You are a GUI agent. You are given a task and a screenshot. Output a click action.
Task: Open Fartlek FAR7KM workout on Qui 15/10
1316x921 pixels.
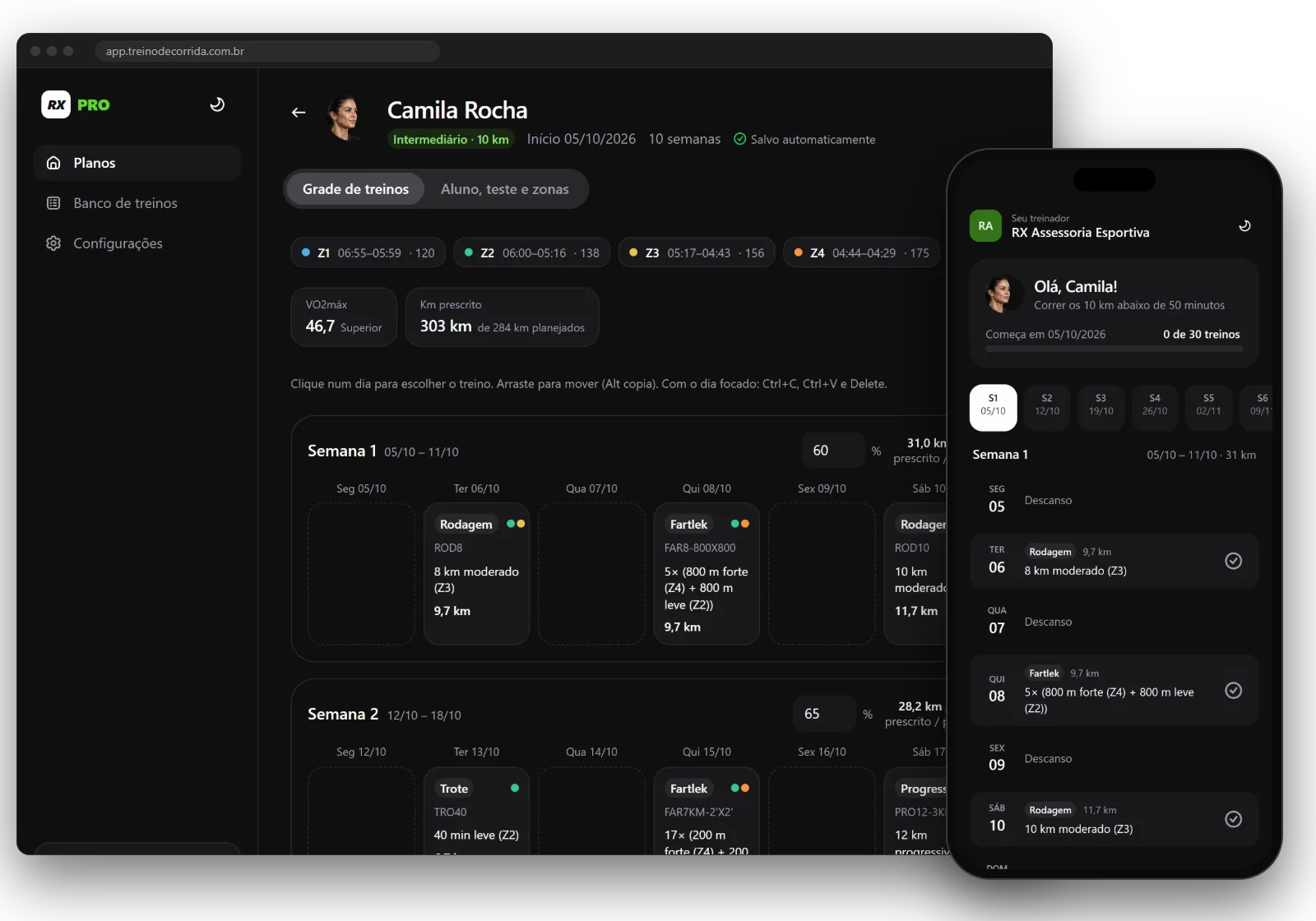point(707,811)
